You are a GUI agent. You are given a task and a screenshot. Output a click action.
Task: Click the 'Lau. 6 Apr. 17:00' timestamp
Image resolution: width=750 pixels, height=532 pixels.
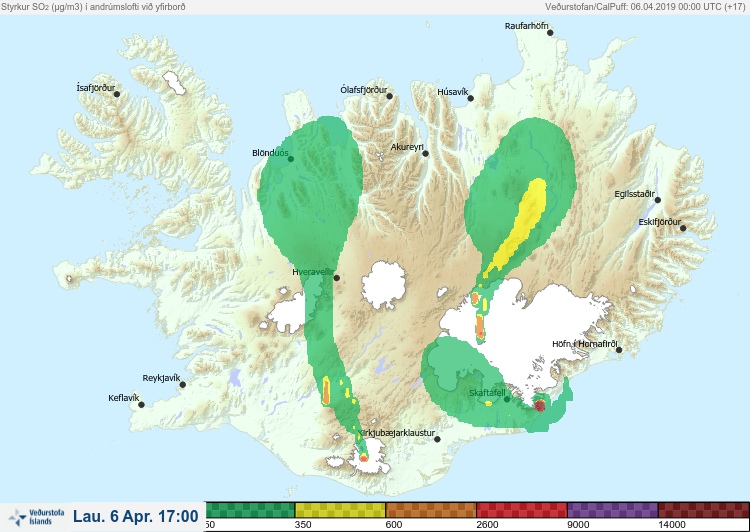click(x=136, y=516)
